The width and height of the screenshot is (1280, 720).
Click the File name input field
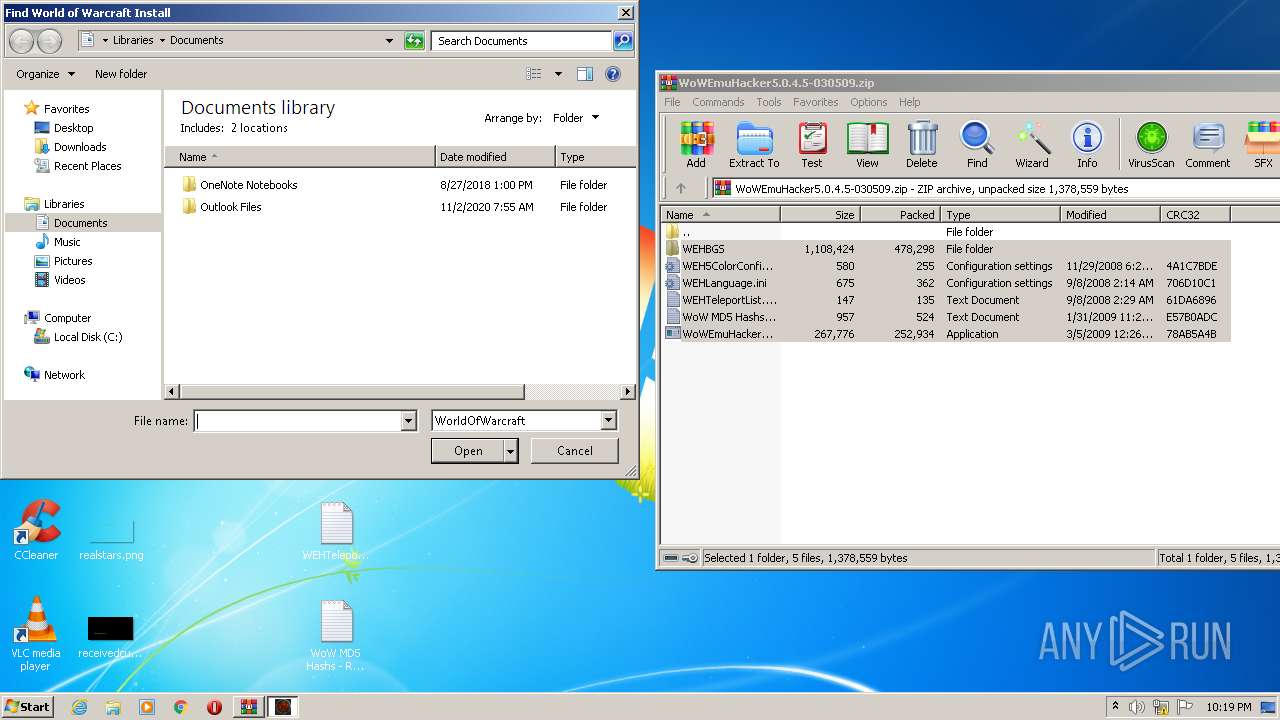[x=298, y=421]
